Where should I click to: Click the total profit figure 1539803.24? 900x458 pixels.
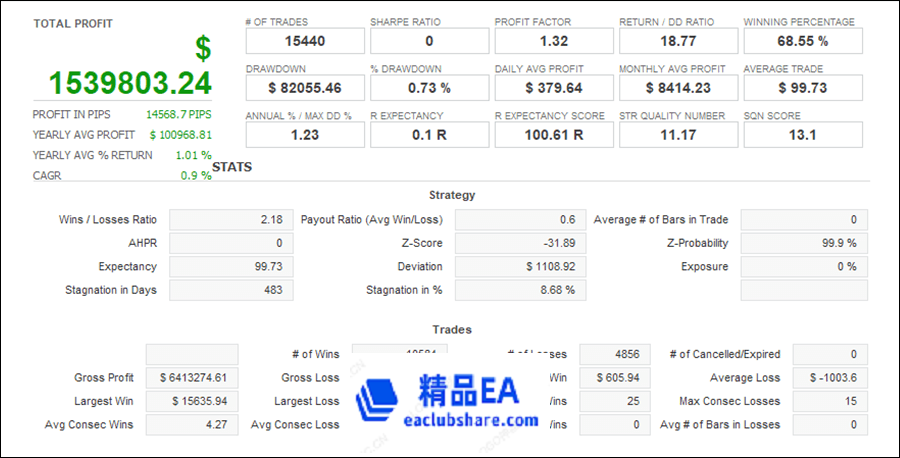(130, 83)
